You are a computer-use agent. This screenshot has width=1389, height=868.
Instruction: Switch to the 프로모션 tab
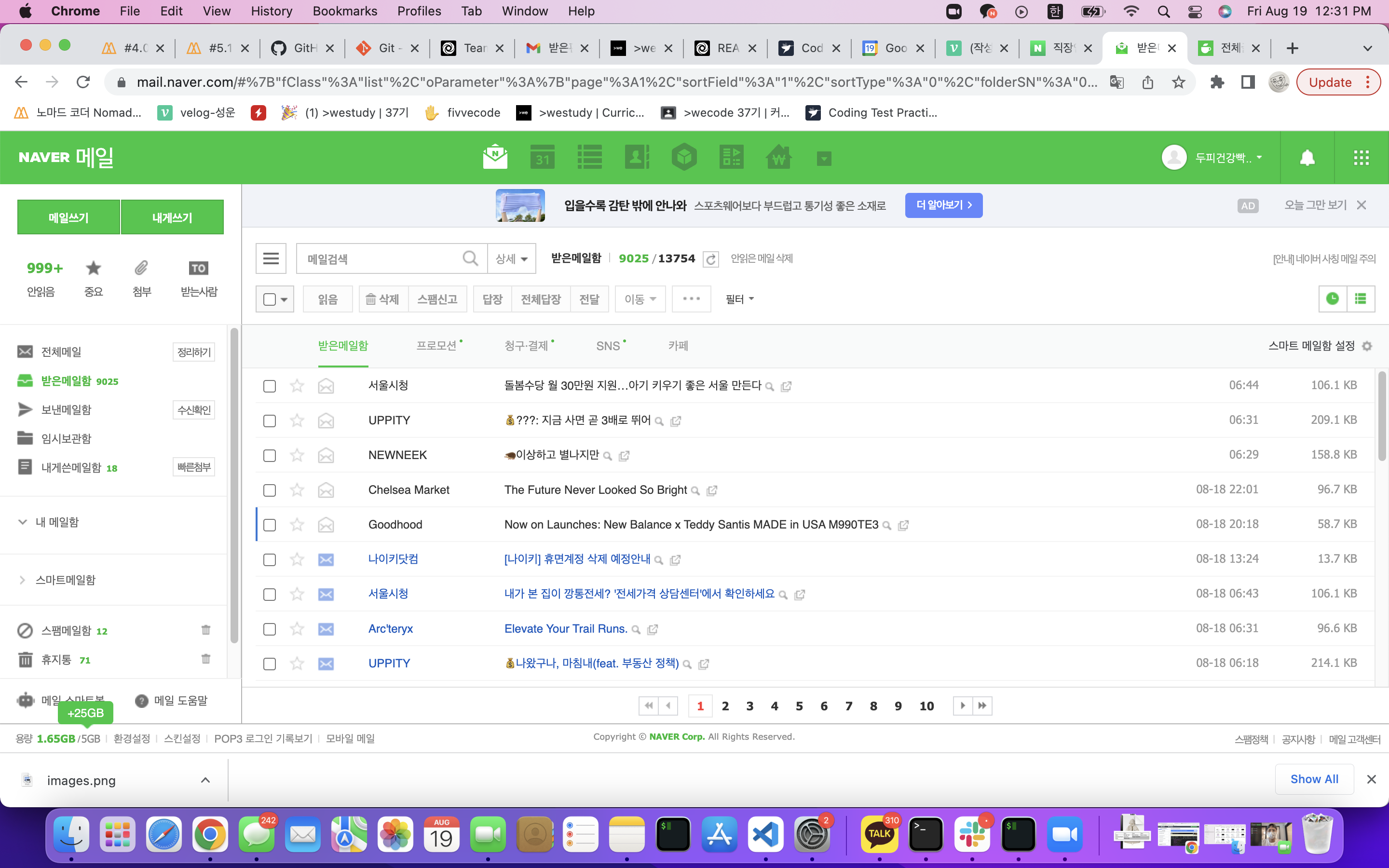[436, 346]
